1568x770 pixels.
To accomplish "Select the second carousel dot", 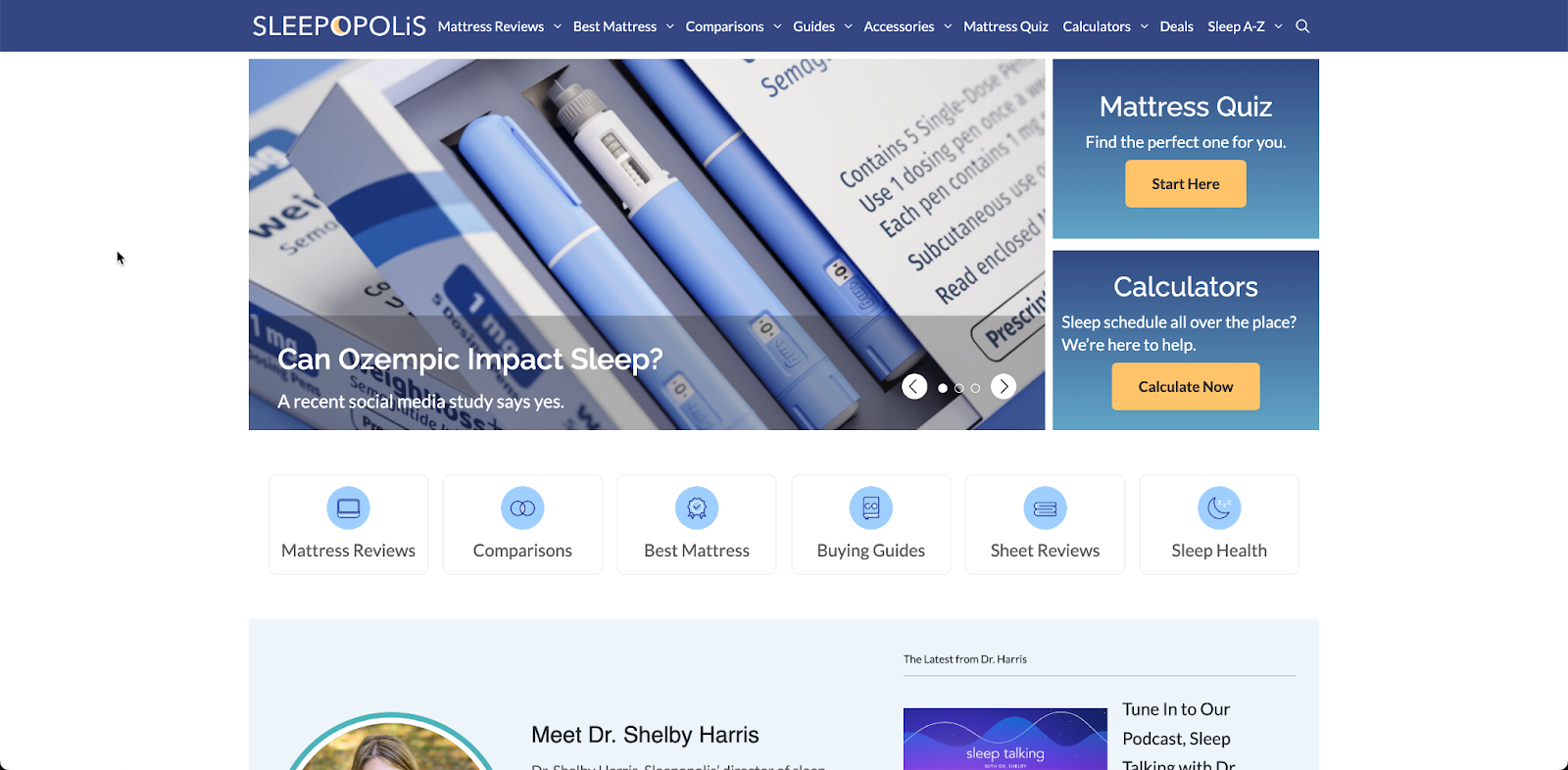I will click(x=958, y=388).
